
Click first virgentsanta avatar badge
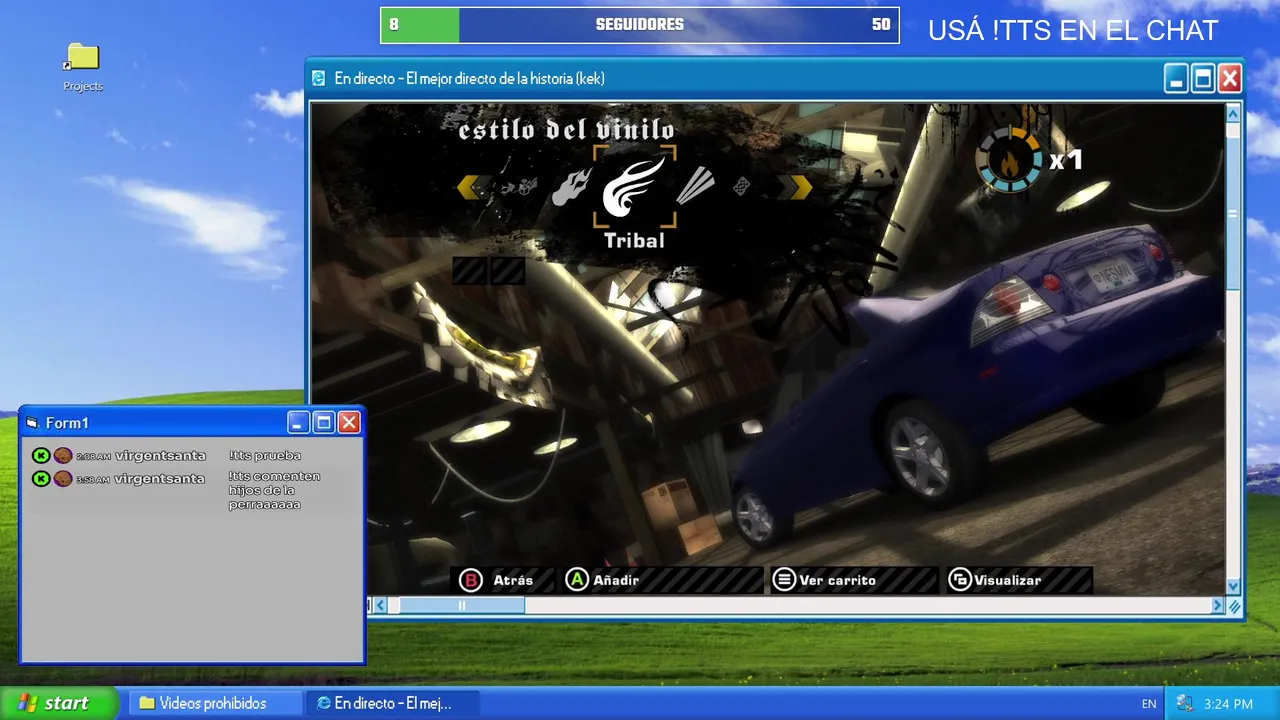click(63, 455)
